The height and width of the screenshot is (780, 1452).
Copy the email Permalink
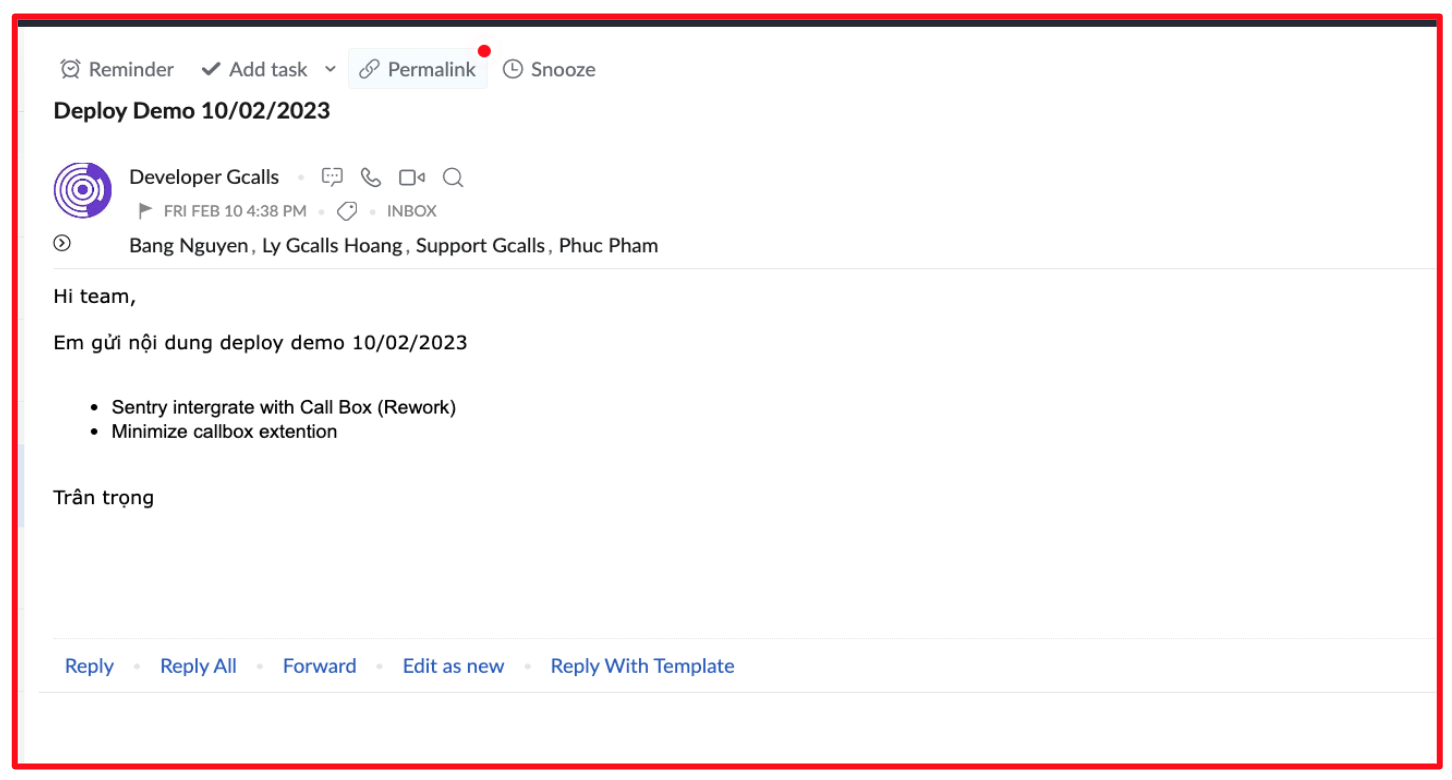tap(418, 69)
